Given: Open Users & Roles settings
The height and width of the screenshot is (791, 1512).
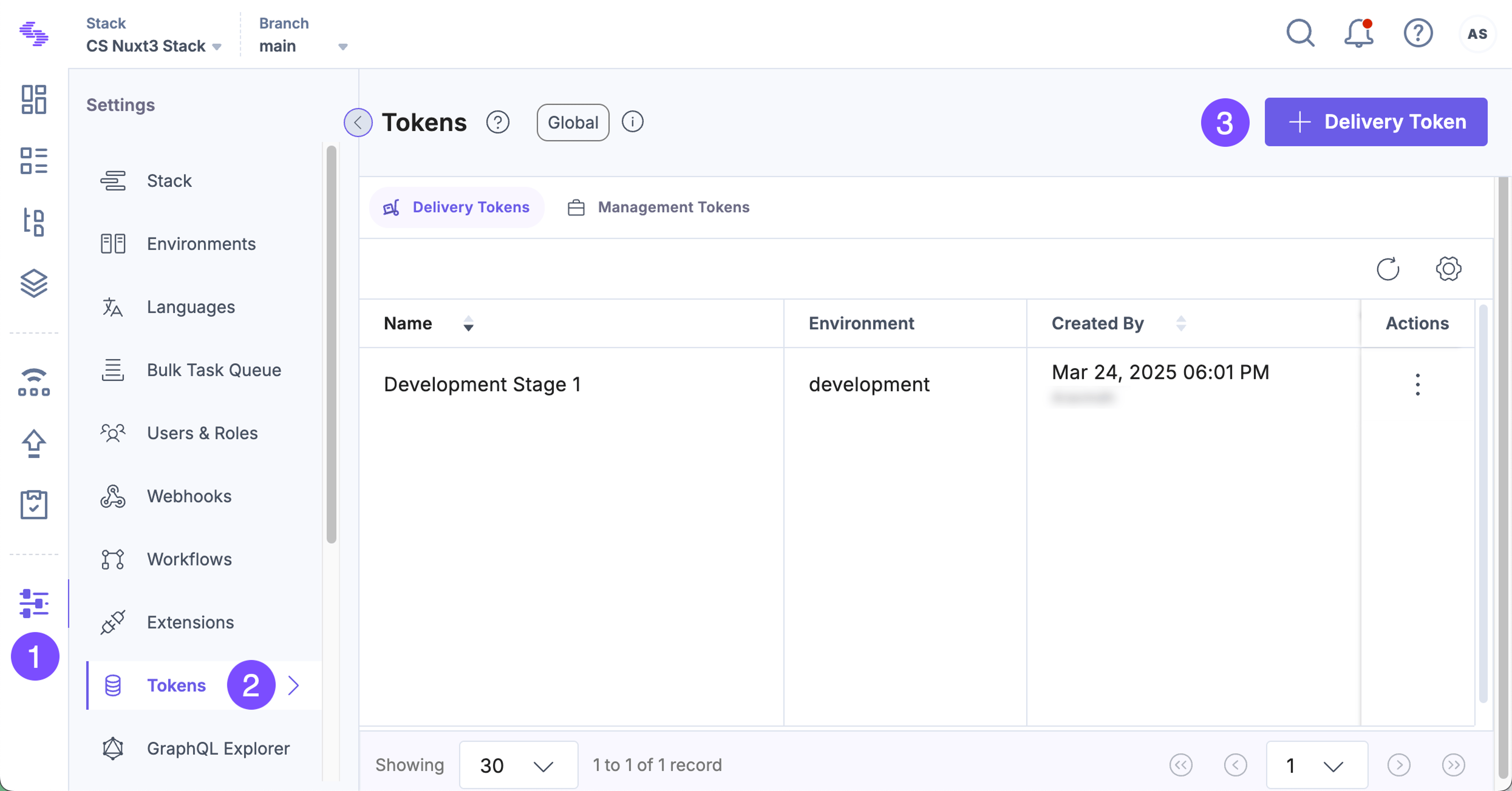Looking at the screenshot, I should (204, 433).
